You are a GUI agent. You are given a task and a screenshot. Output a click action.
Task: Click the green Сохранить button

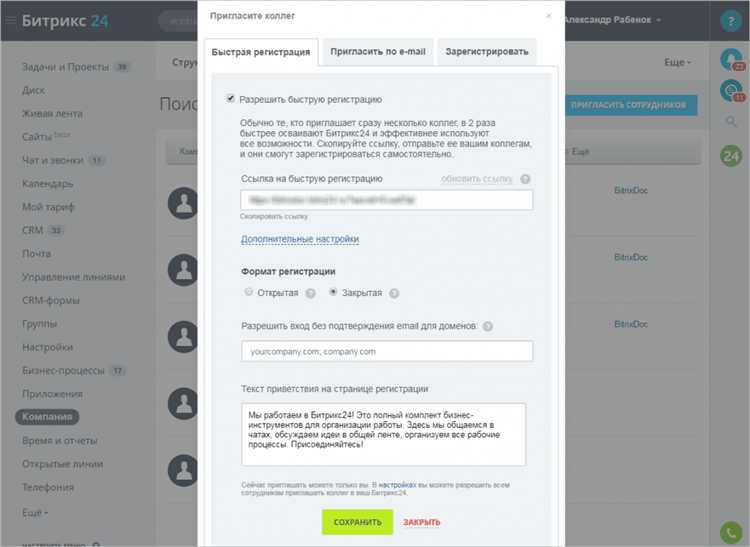click(357, 522)
